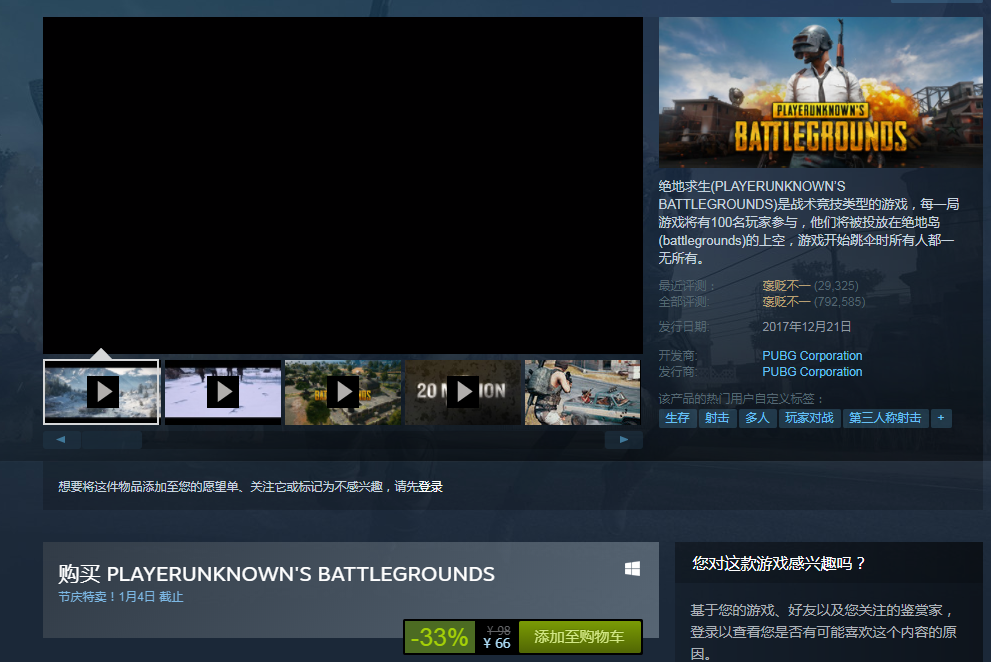Select the 第三人称射击 tag
This screenshot has width=991, height=662.
coord(885,418)
